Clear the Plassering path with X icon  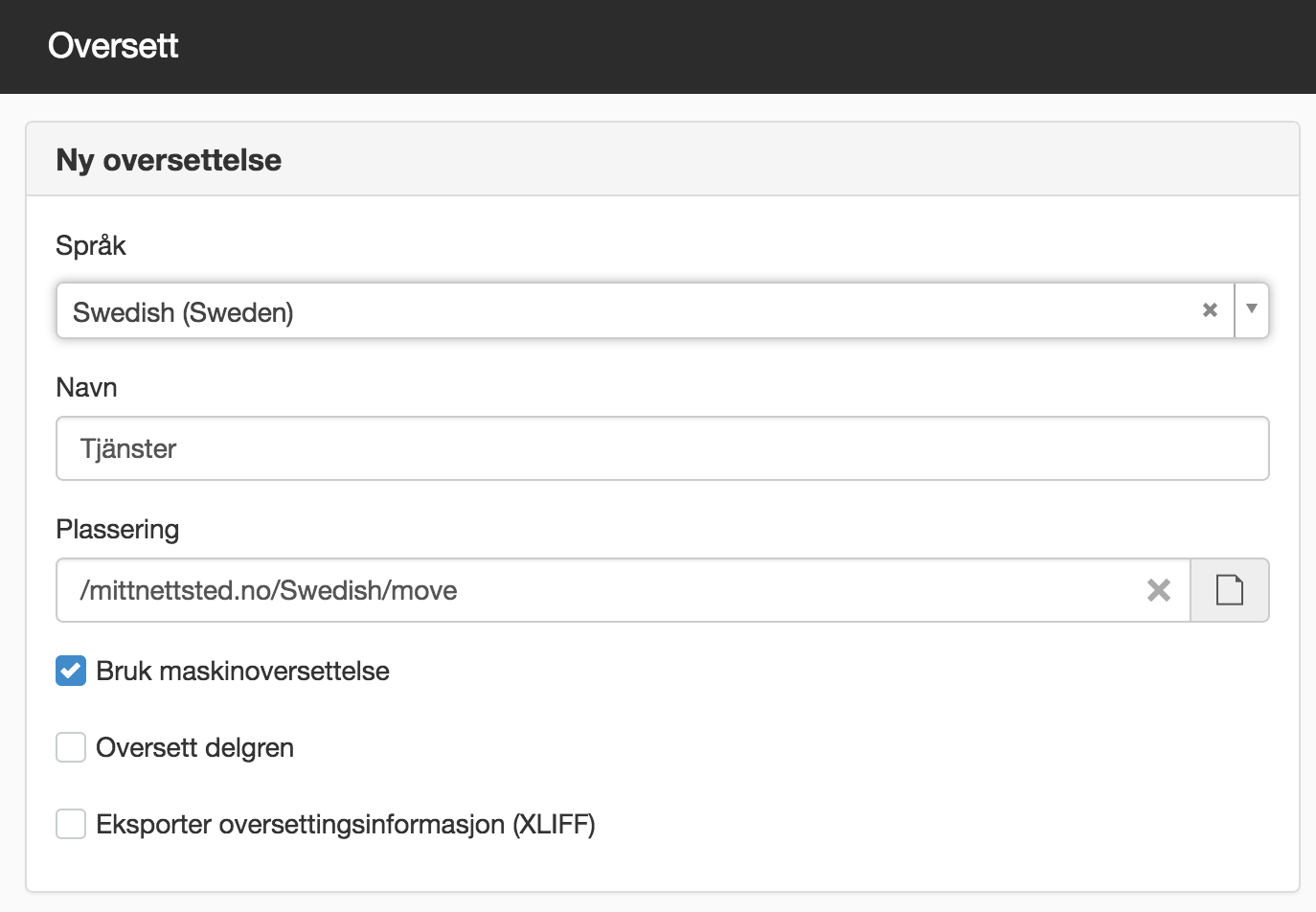click(1159, 590)
